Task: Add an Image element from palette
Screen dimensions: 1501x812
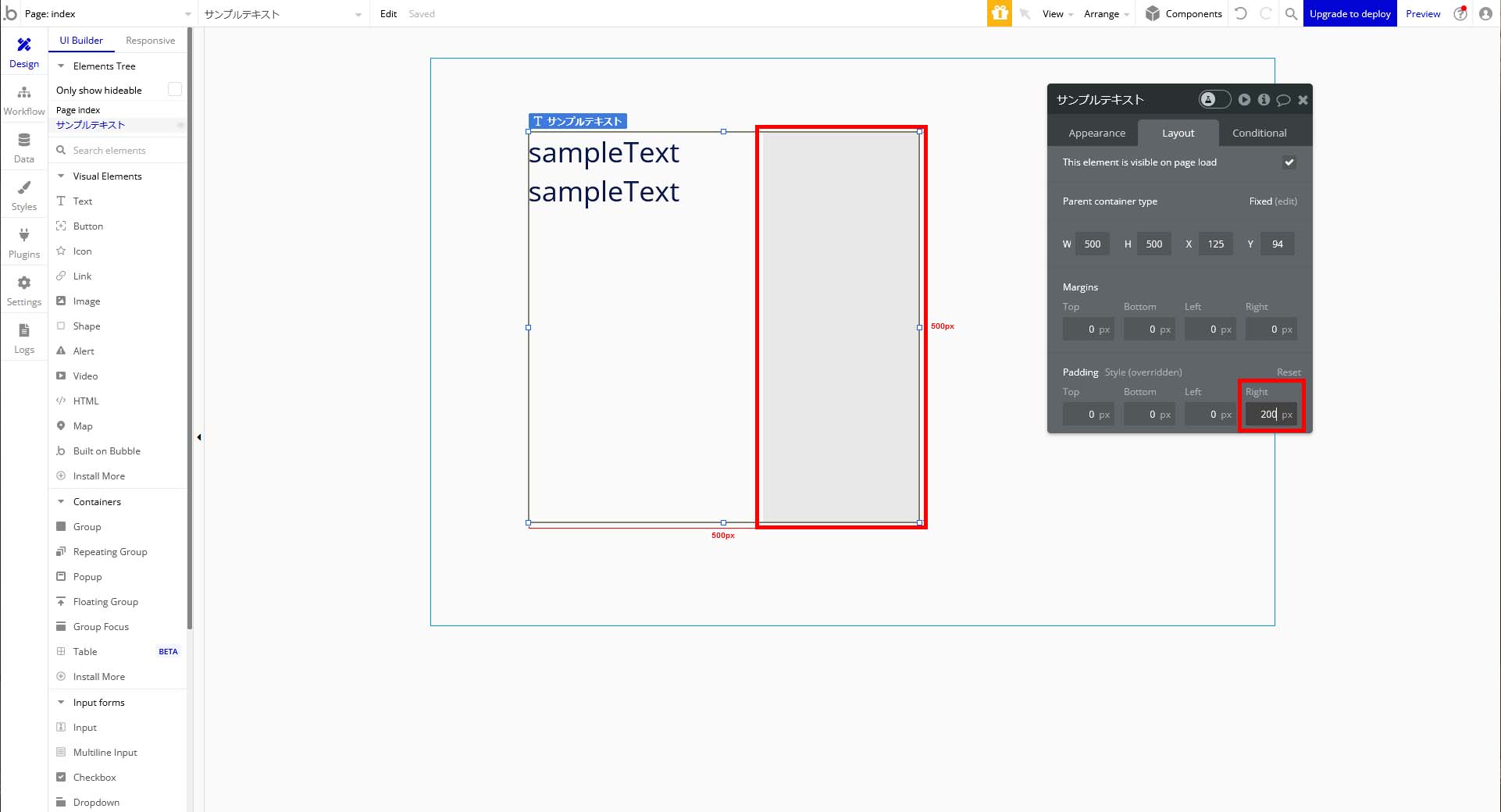Action: coord(86,301)
